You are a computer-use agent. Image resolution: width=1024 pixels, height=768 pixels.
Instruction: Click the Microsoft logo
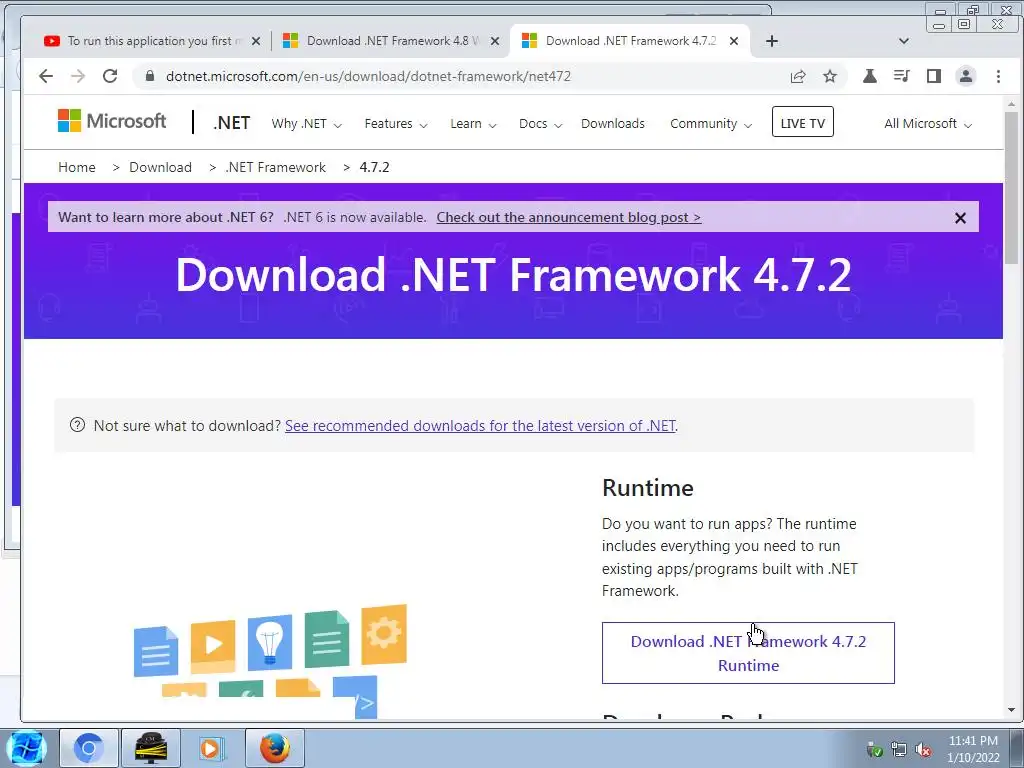(x=112, y=121)
